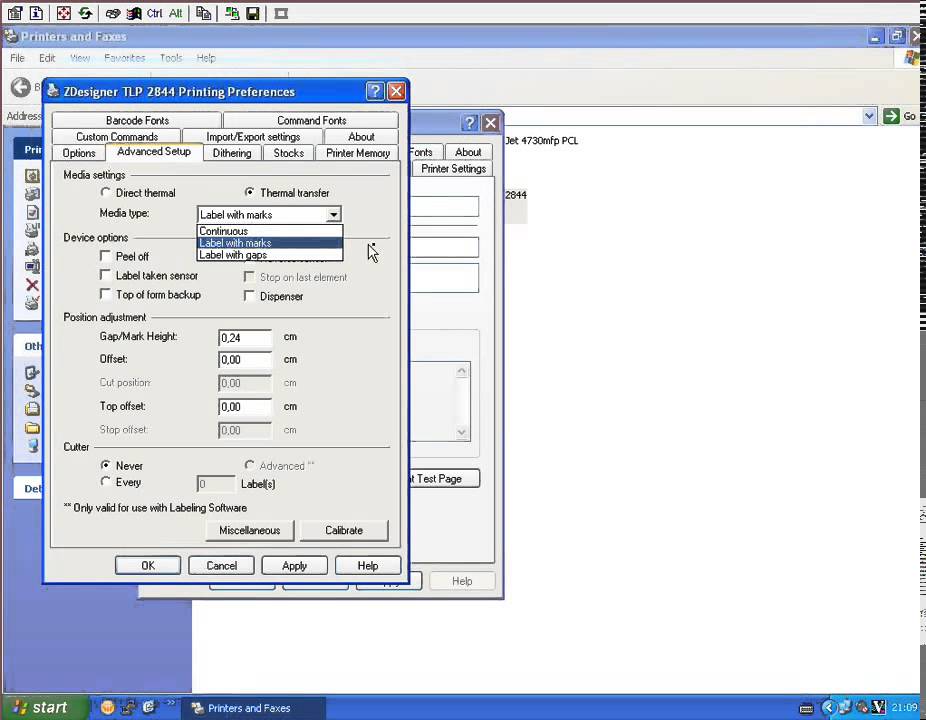Click the question mark in Printing Preferences title
The image size is (926, 720).
coord(374,91)
